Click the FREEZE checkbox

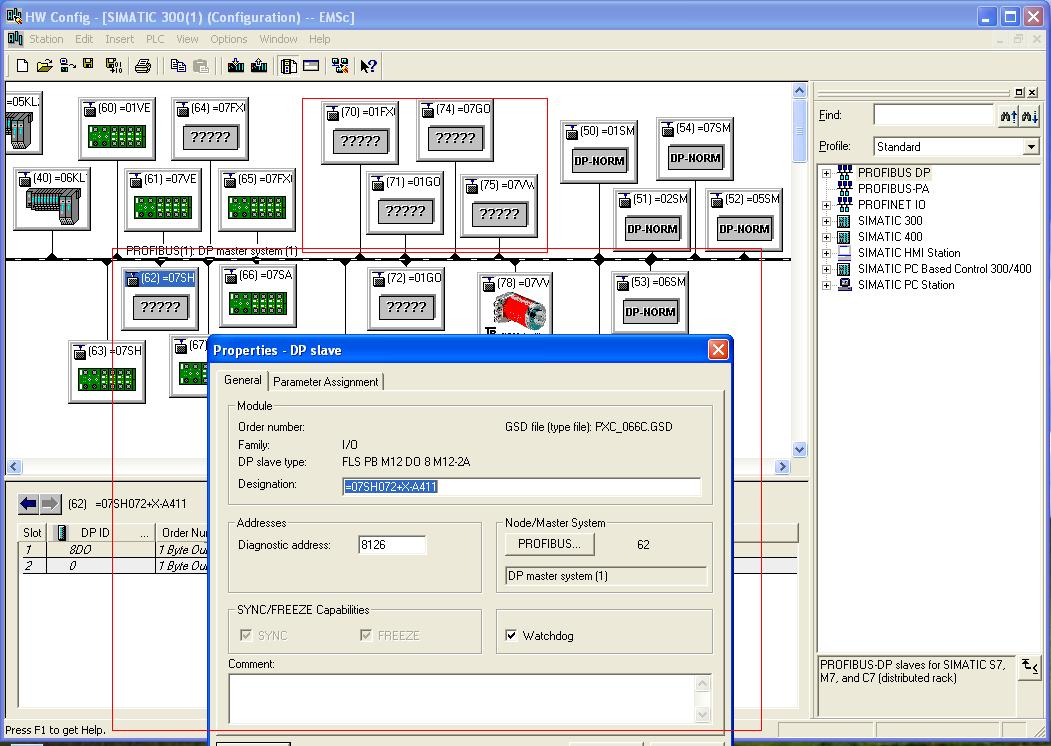(366, 635)
